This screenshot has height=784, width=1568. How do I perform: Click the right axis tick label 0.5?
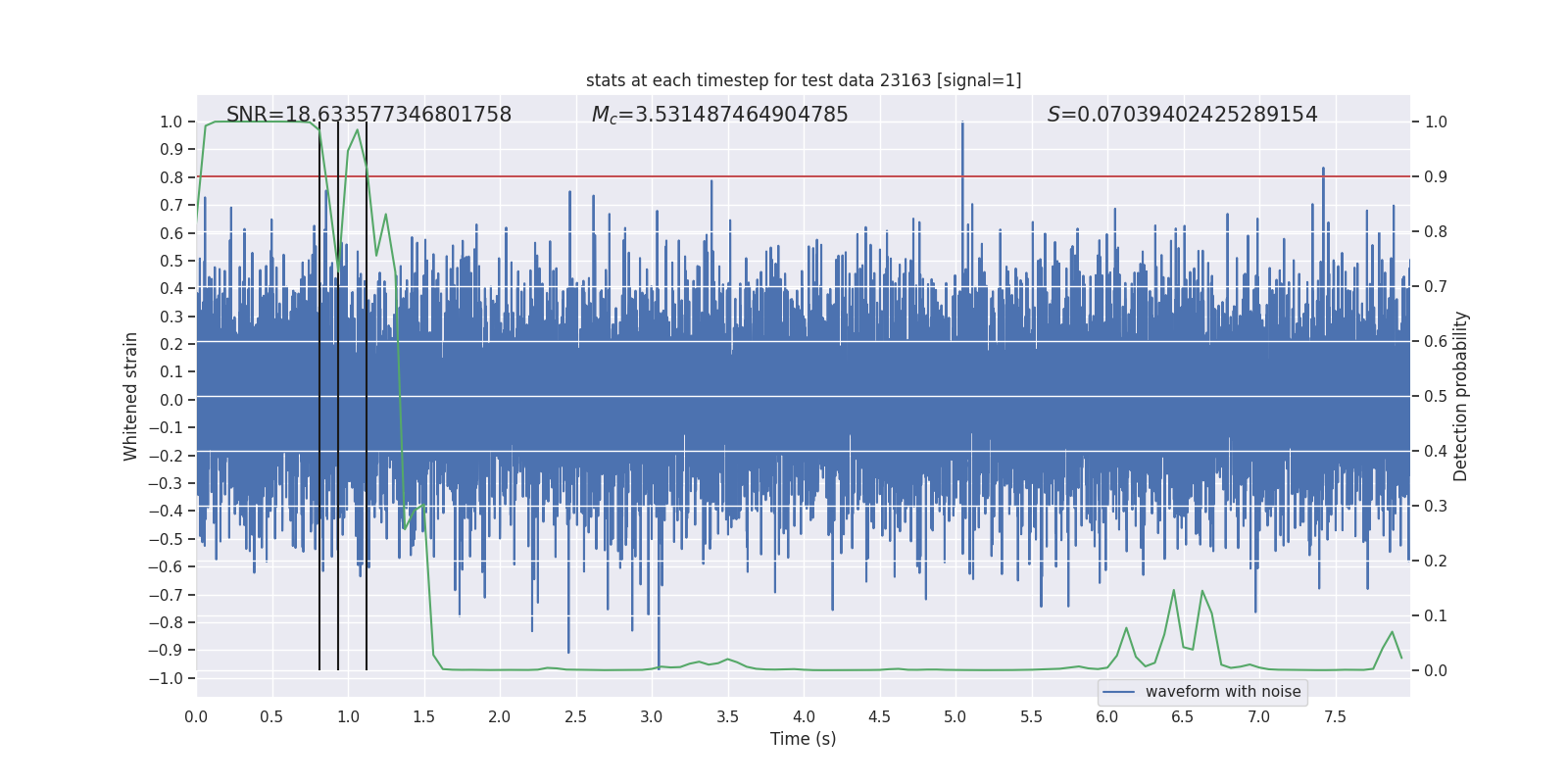click(x=1436, y=397)
